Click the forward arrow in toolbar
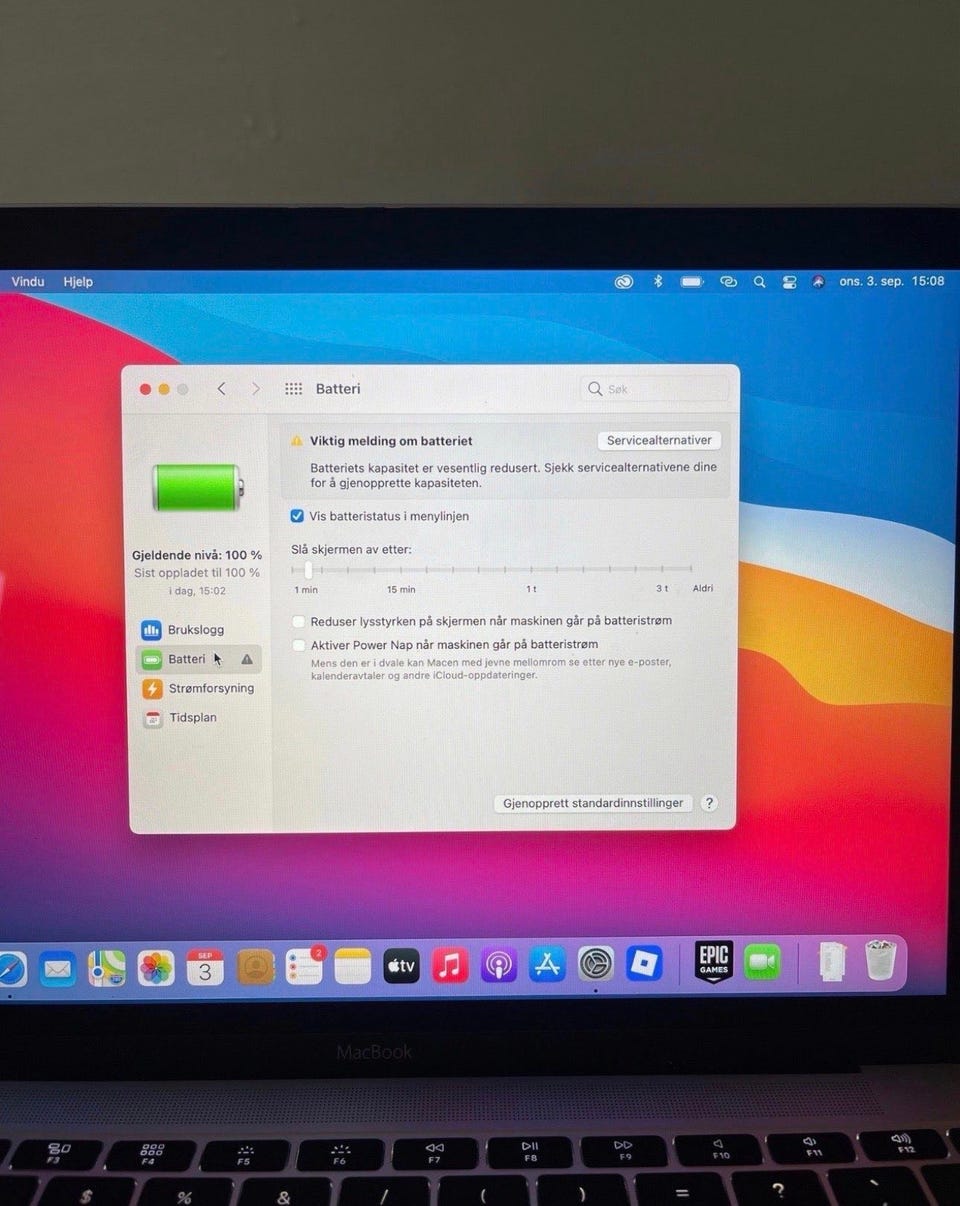 click(x=256, y=389)
